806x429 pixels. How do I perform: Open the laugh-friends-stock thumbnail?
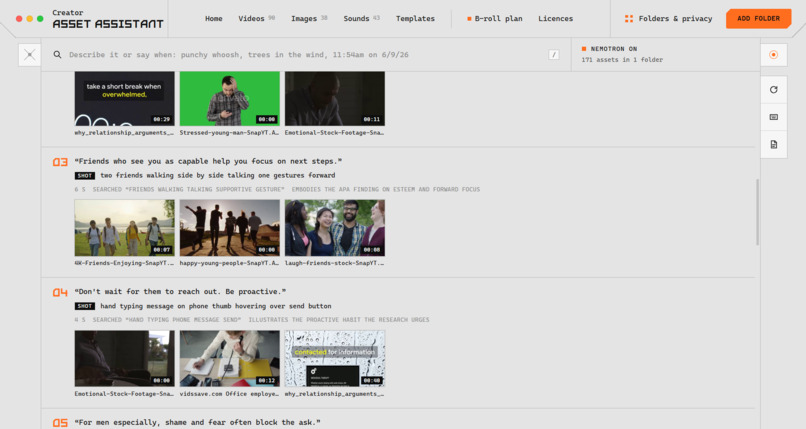click(x=335, y=228)
